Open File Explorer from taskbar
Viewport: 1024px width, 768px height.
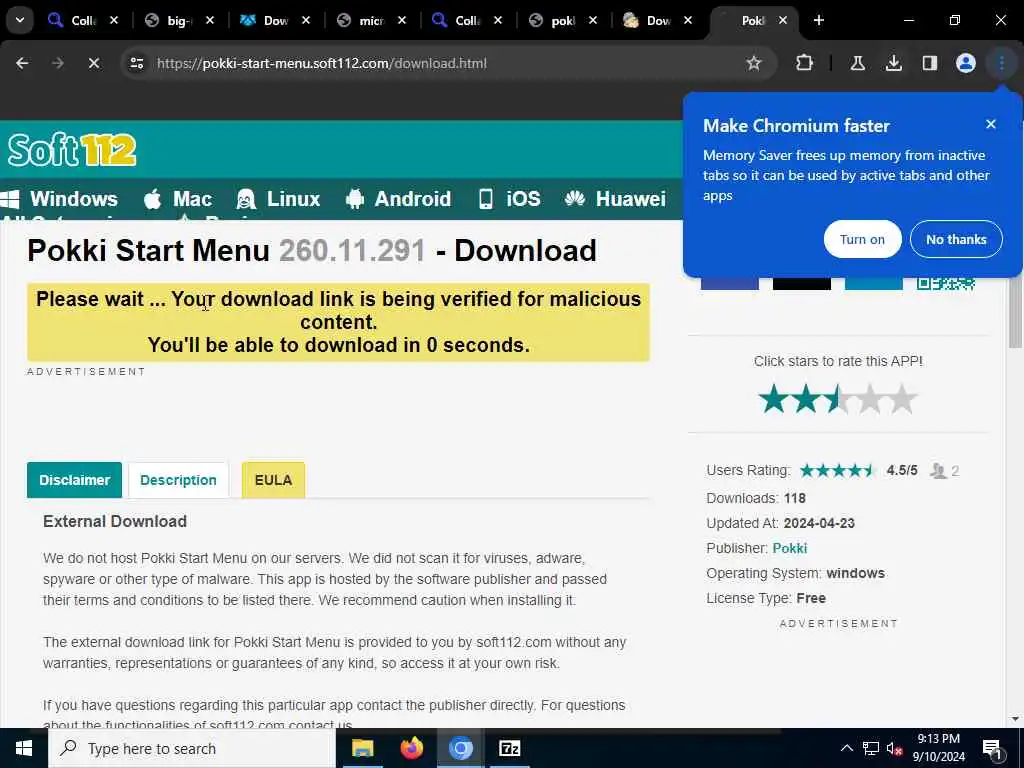tap(362, 748)
